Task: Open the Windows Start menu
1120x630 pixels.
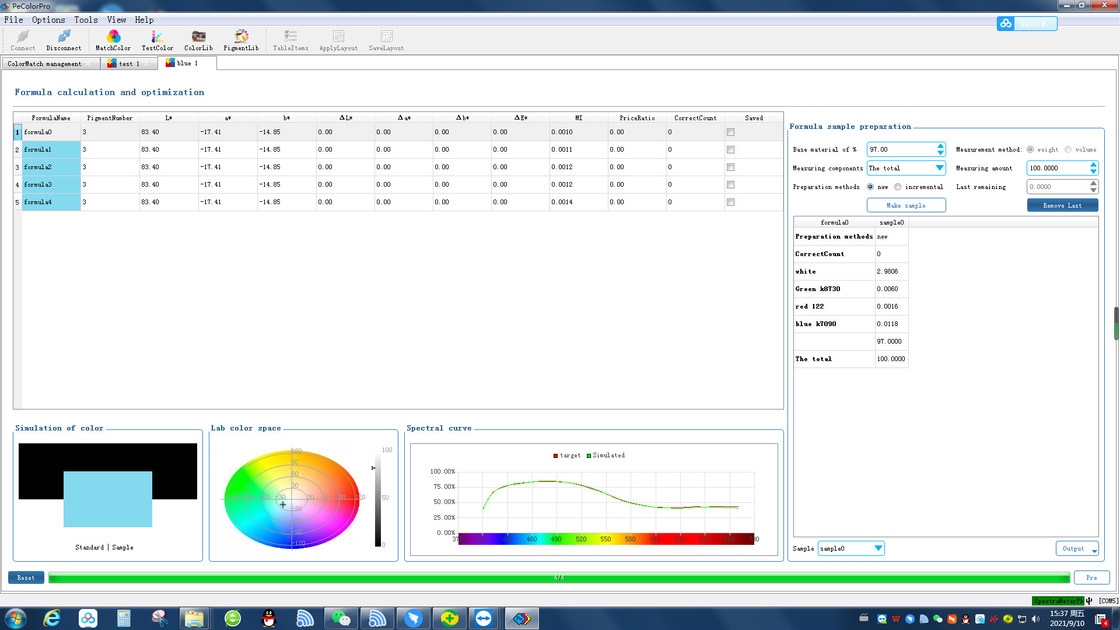Action: click(16, 618)
